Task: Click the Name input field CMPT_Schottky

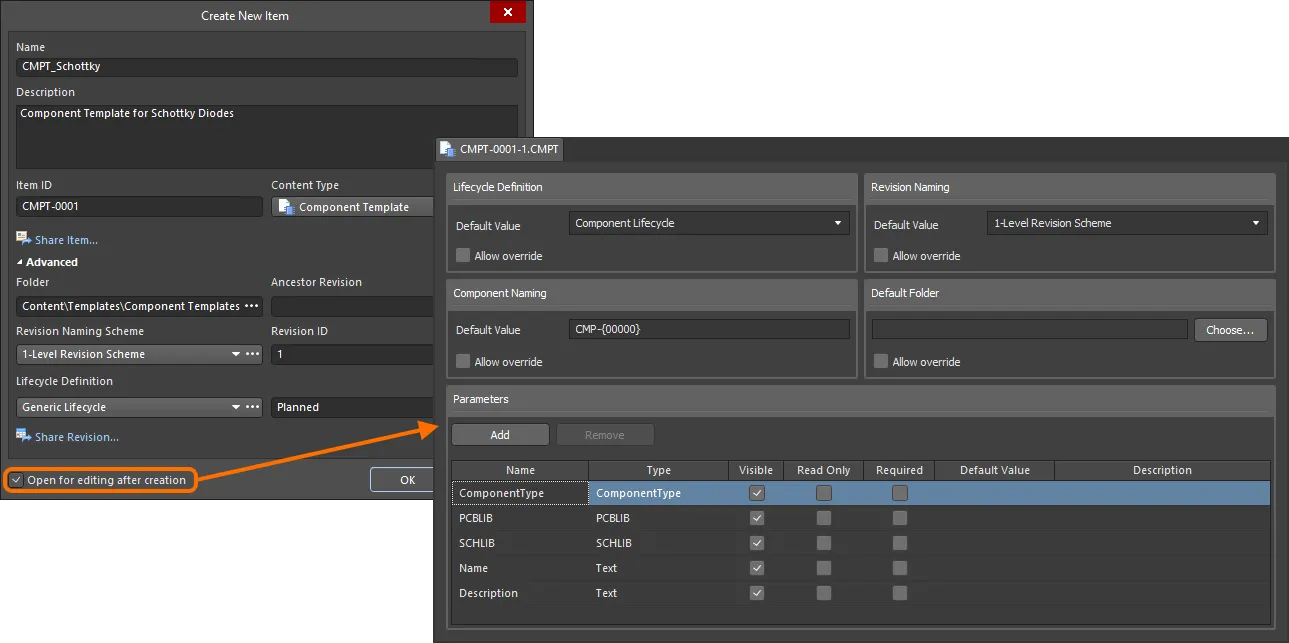Action: tap(267, 67)
